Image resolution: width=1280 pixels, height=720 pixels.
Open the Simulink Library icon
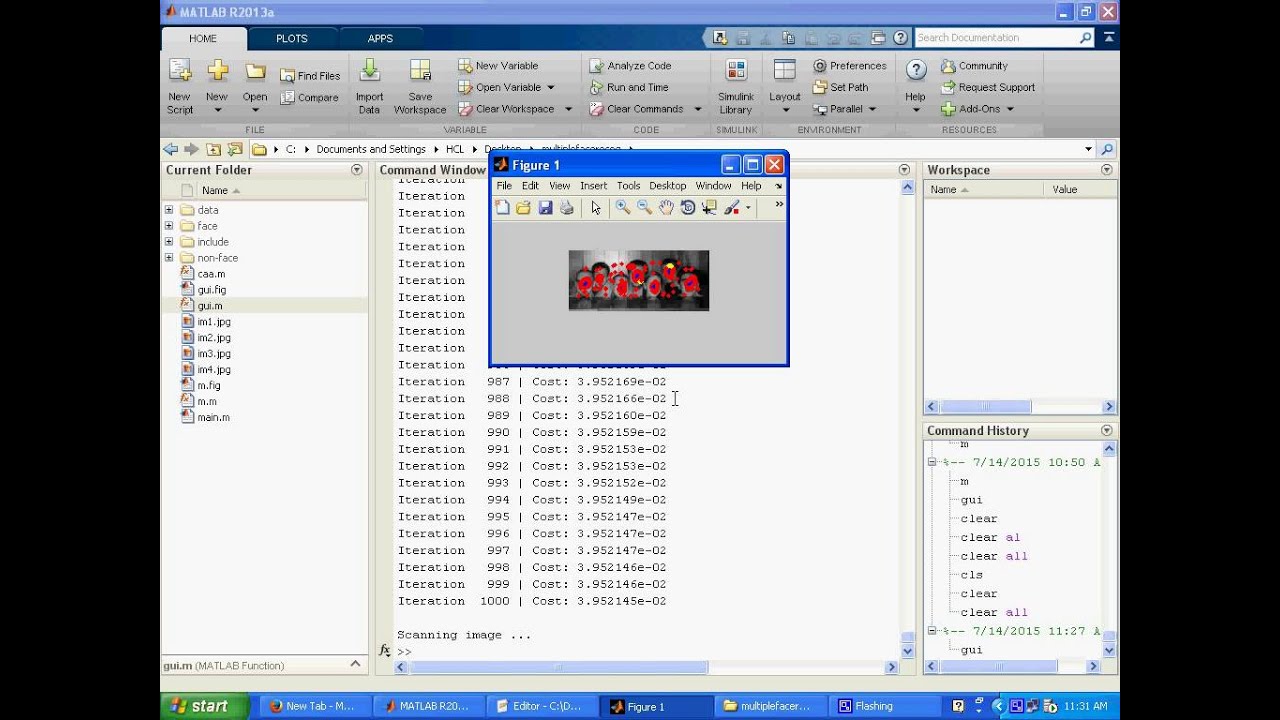(736, 70)
